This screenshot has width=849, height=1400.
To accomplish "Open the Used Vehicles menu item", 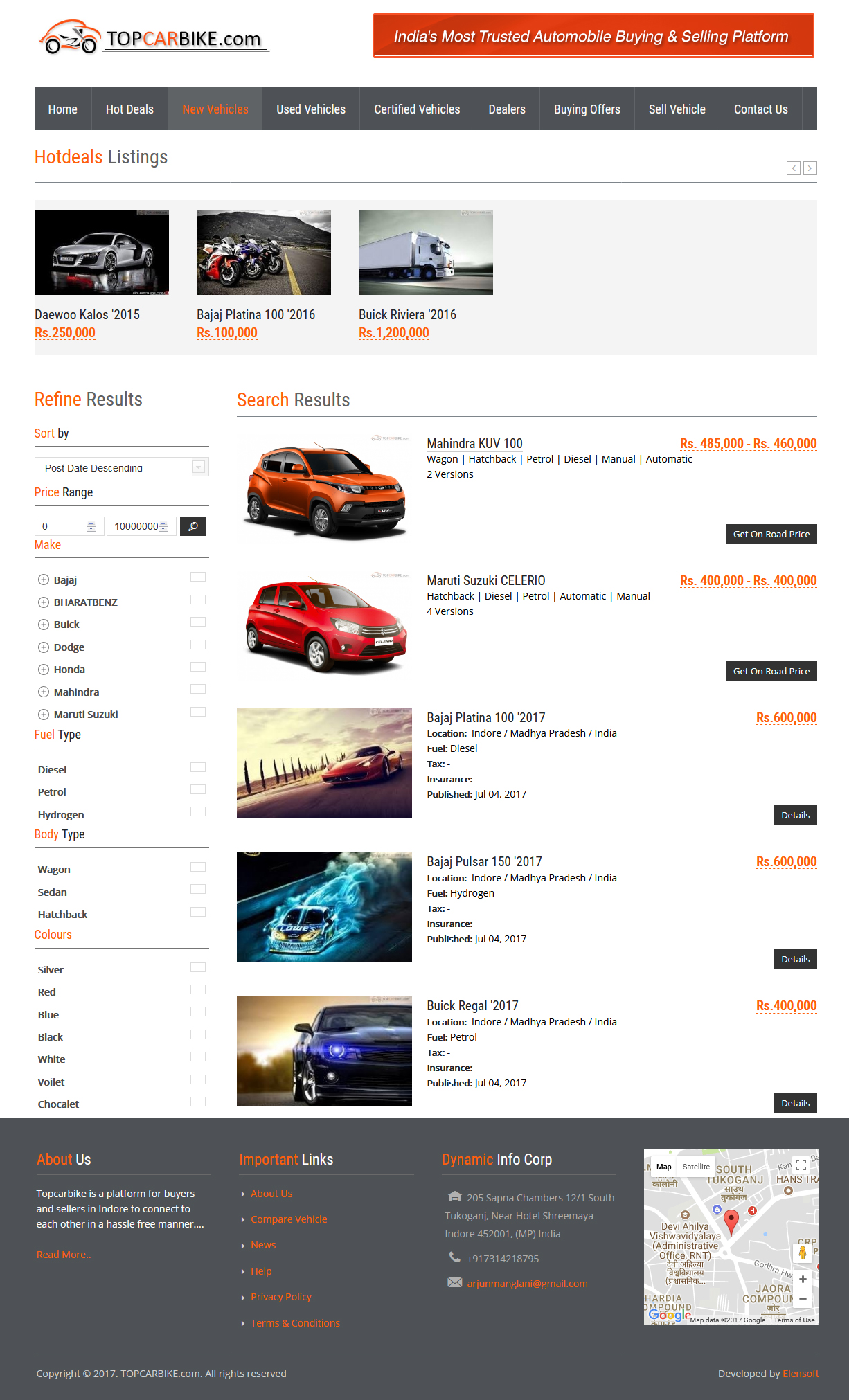I will [311, 109].
